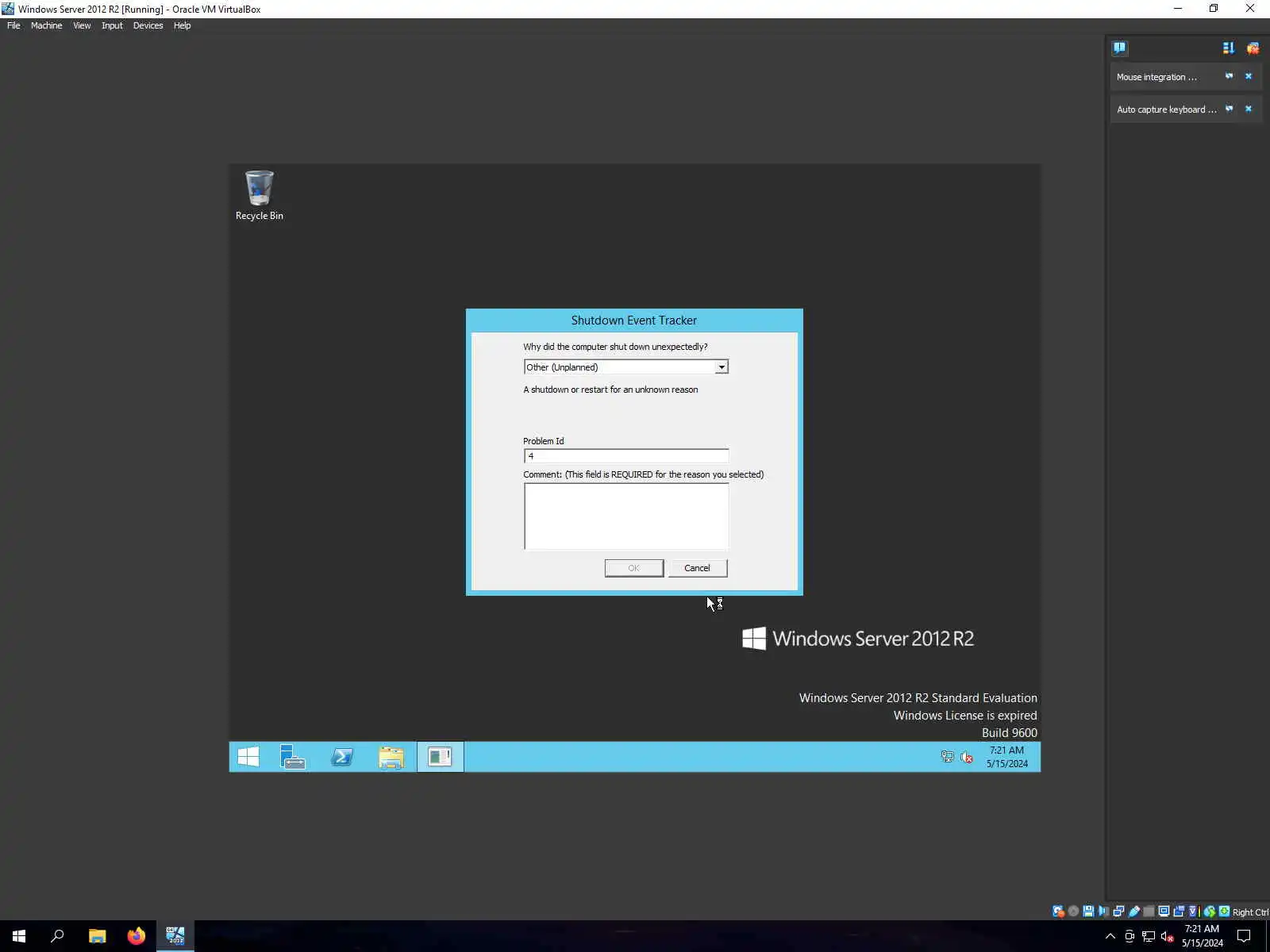Open the File menu
The width and height of the screenshot is (1270, 952).
pyautogui.click(x=13, y=25)
